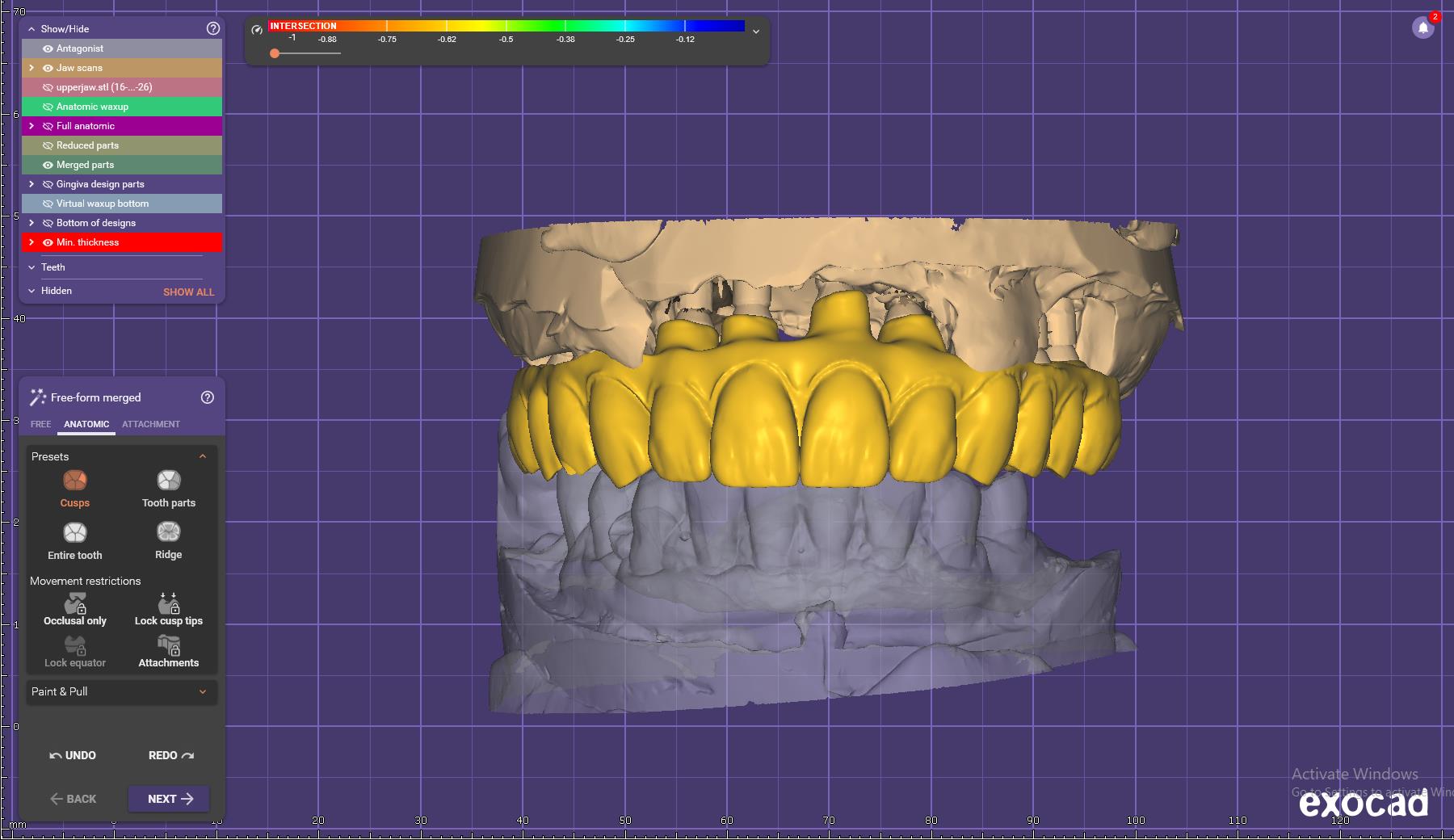The image size is (1454, 840).
Task: Enable Occlusal only movement restriction
Action: click(75, 604)
